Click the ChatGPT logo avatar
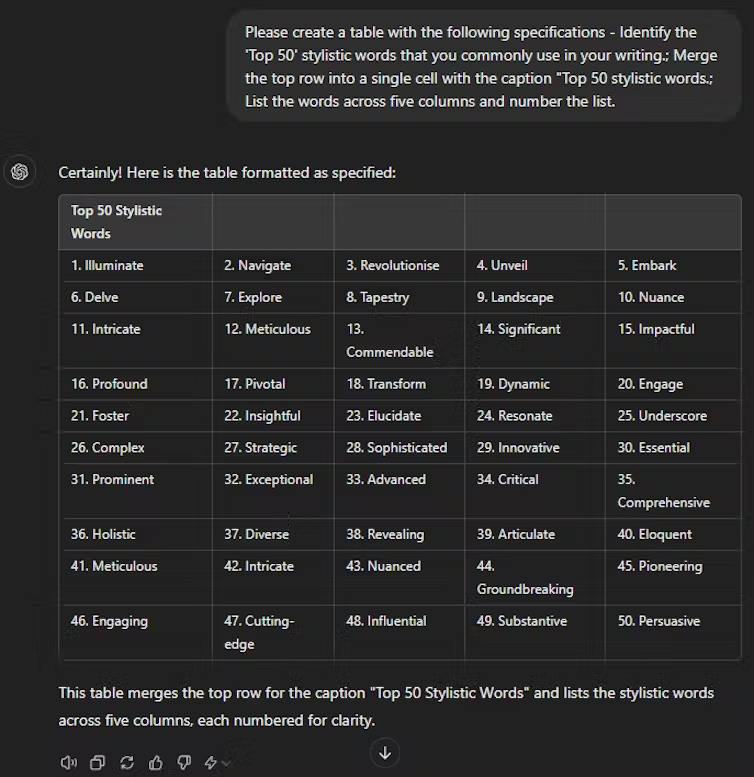This screenshot has height=777, width=754. click(20, 172)
